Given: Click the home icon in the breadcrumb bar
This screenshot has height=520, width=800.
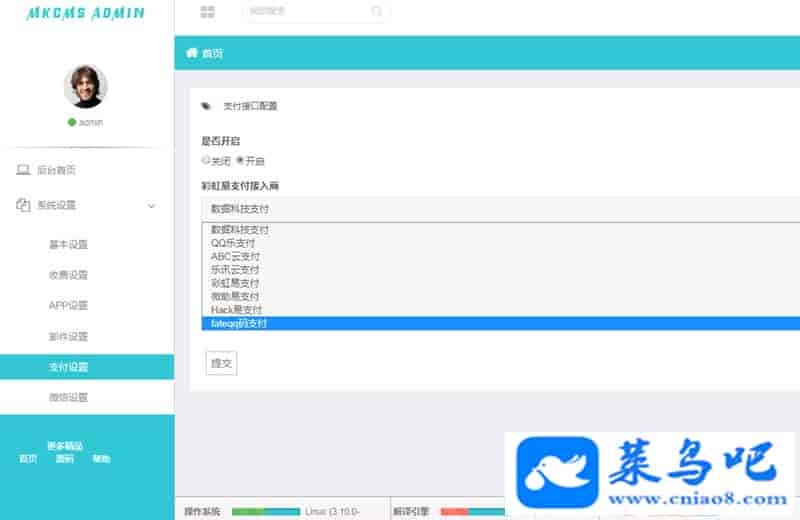Looking at the screenshot, I should 191,53.
